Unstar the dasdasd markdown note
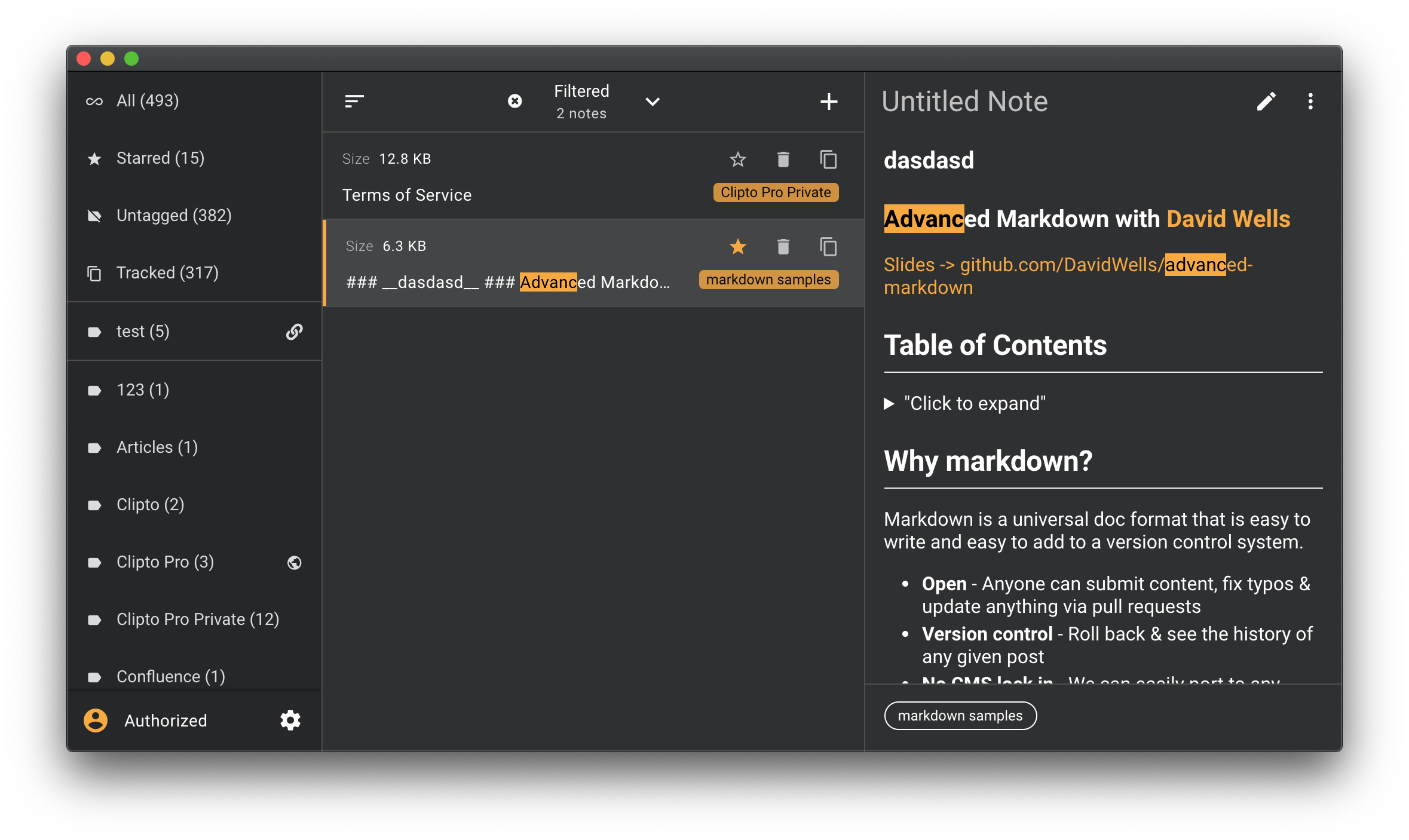This screenshot has height=840, width=1409. (x=738, y=247)
